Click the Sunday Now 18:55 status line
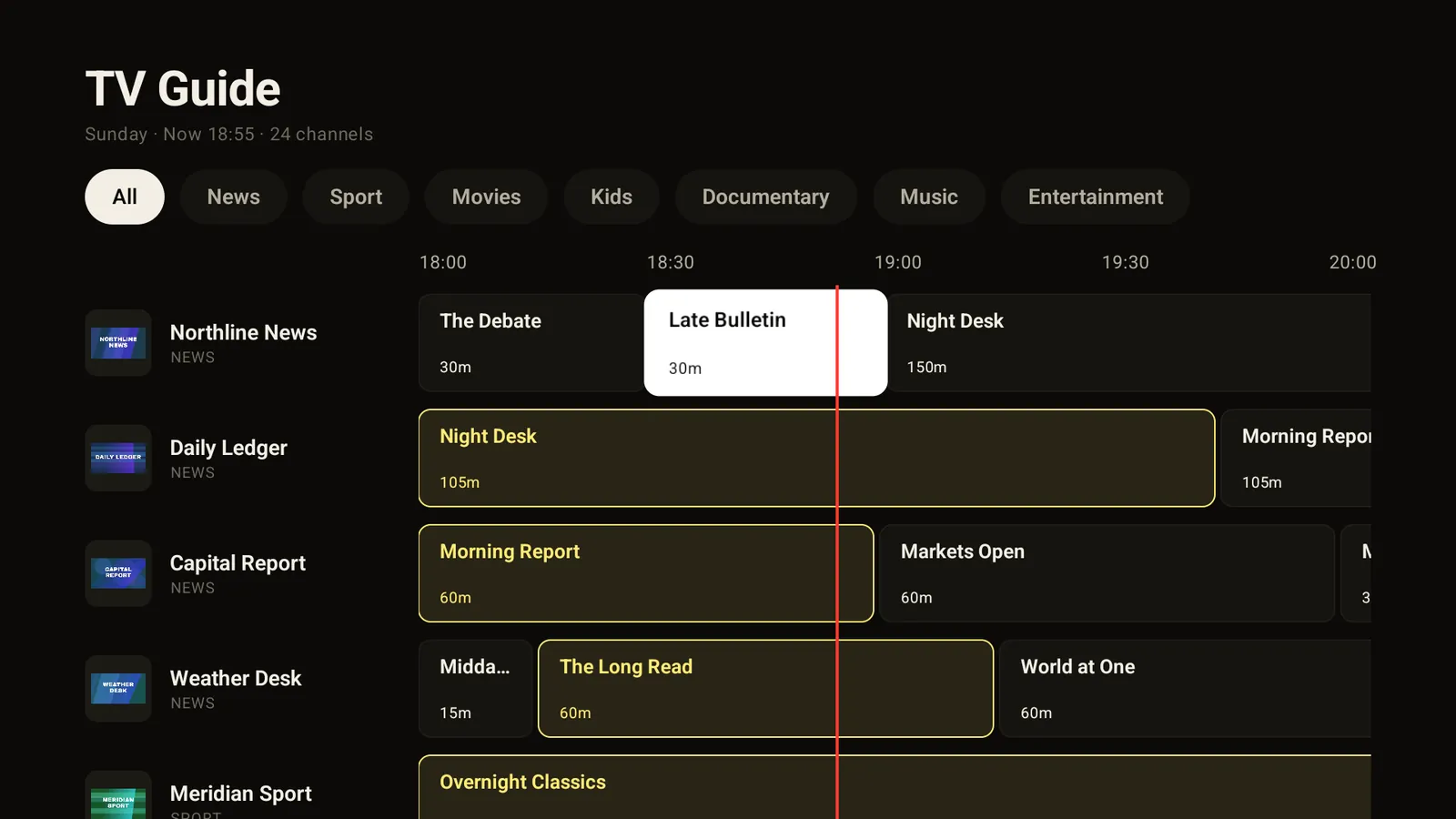The width and height of the screenshot is (1456, 819). tap(229, 134)
